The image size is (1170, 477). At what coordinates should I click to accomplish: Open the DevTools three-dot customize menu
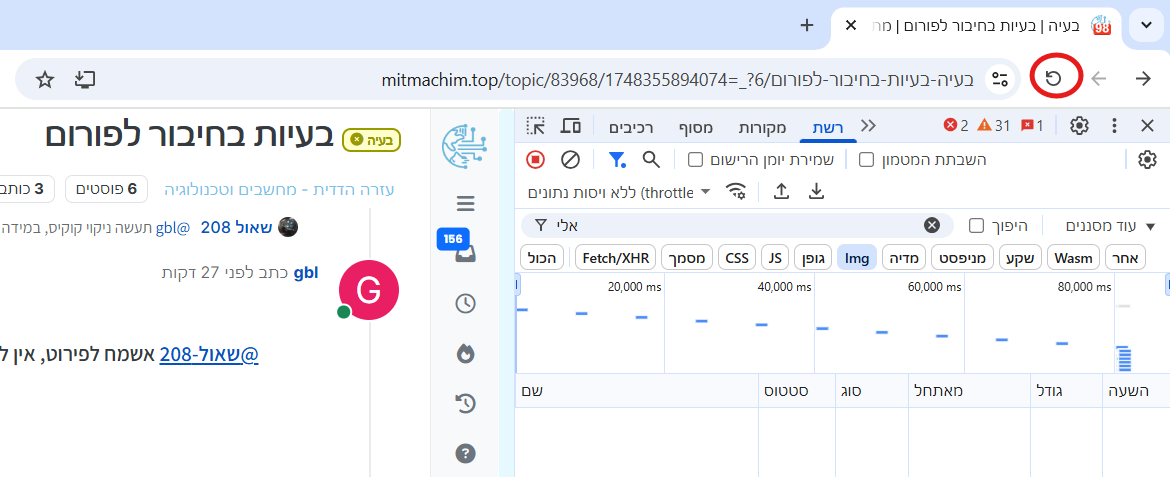pos(1114,126)
